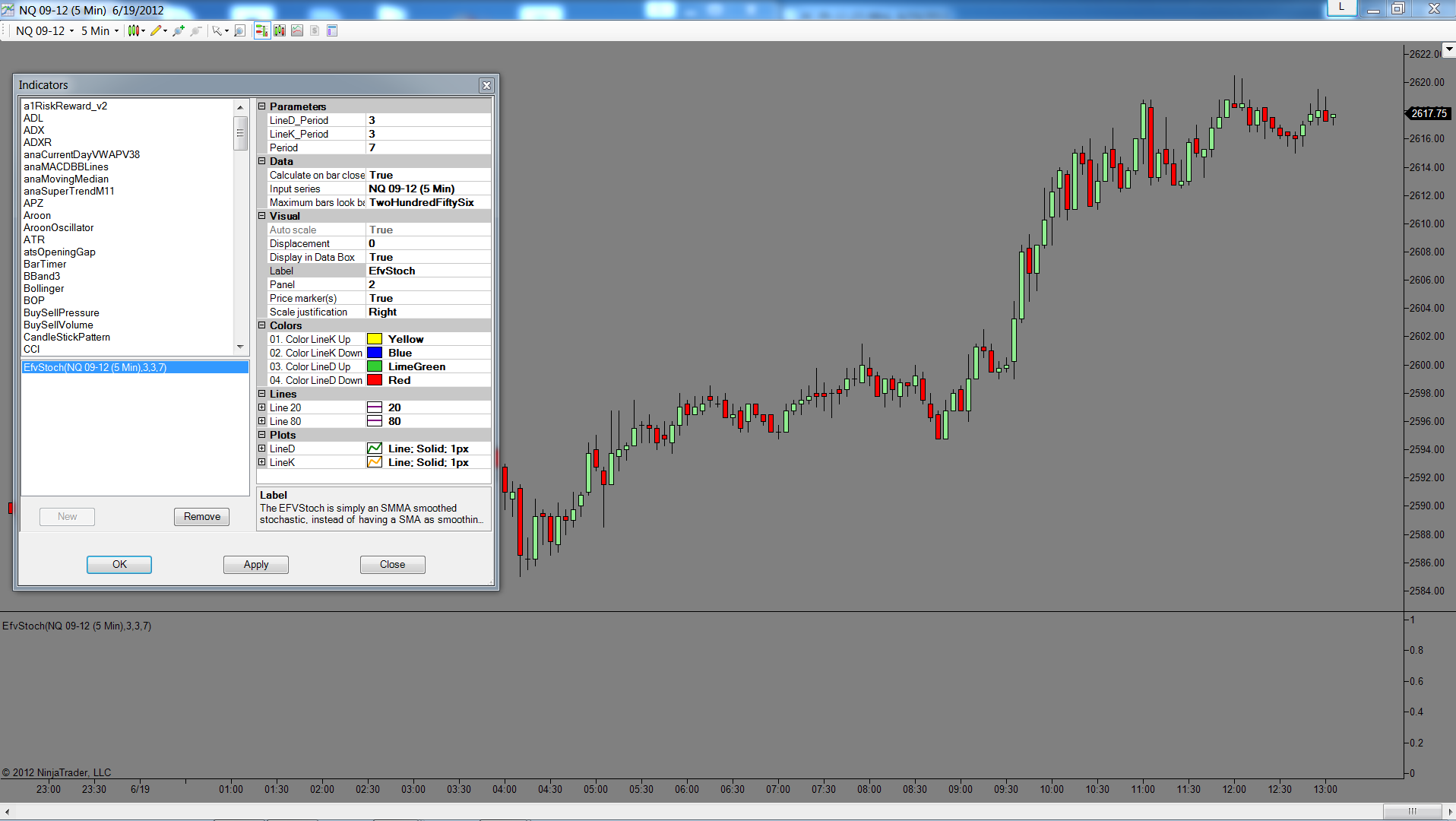Collapse the Plots section
Viewport: 1456px width, 821px height.
point(262,435)
